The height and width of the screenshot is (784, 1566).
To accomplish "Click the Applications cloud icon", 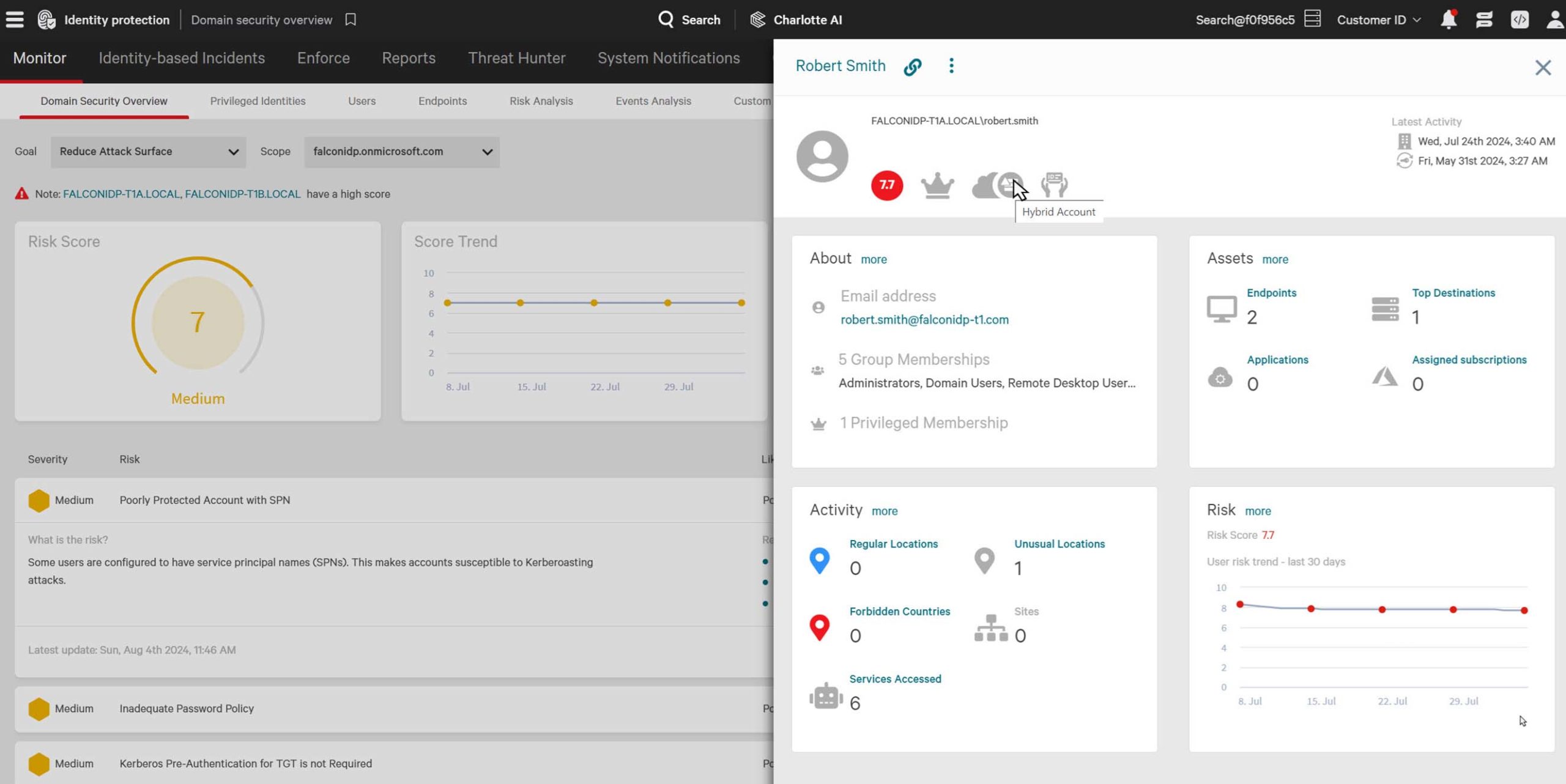I will tap(1220, 377).
